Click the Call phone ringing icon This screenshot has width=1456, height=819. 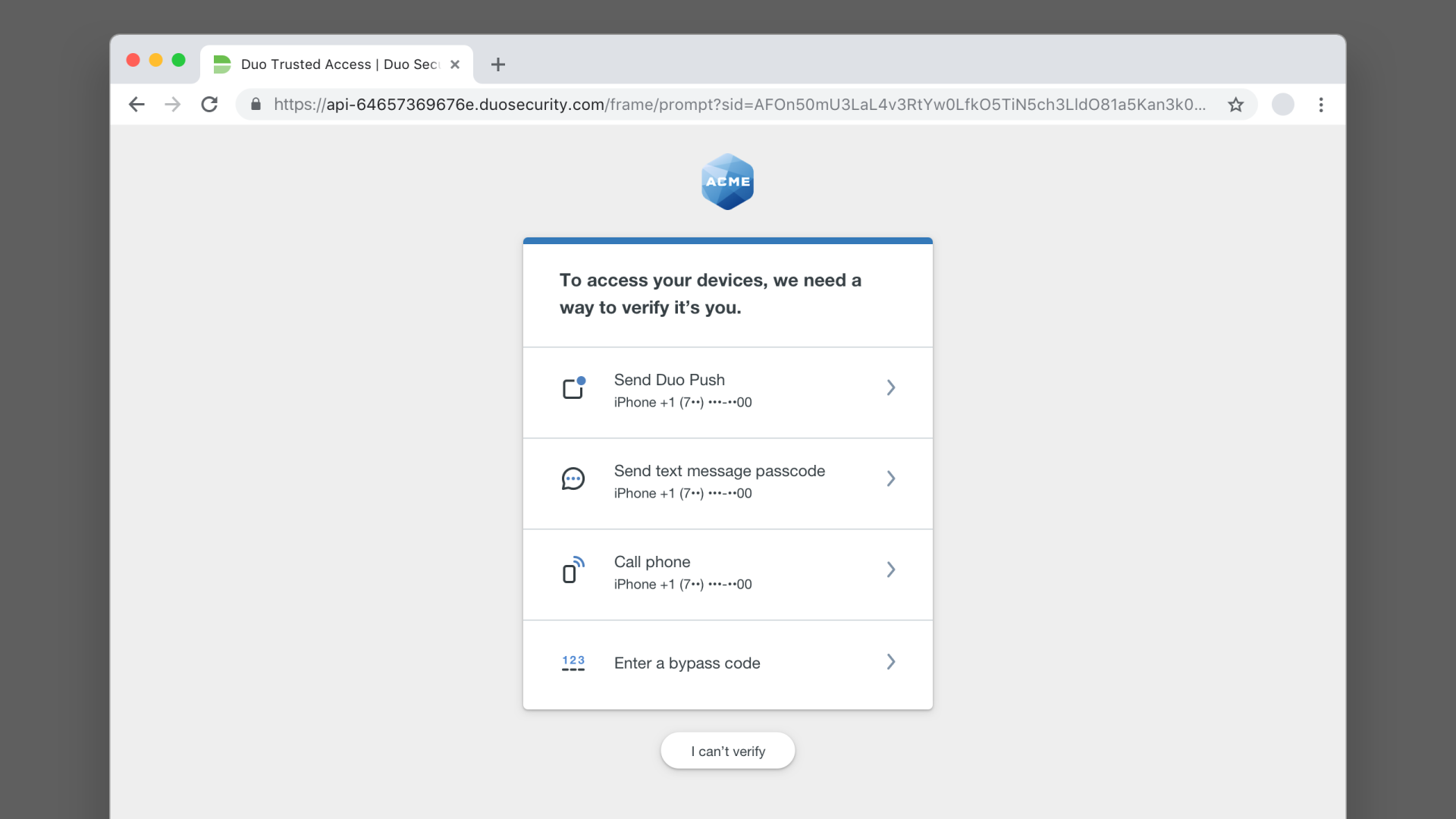pos(573,570)
